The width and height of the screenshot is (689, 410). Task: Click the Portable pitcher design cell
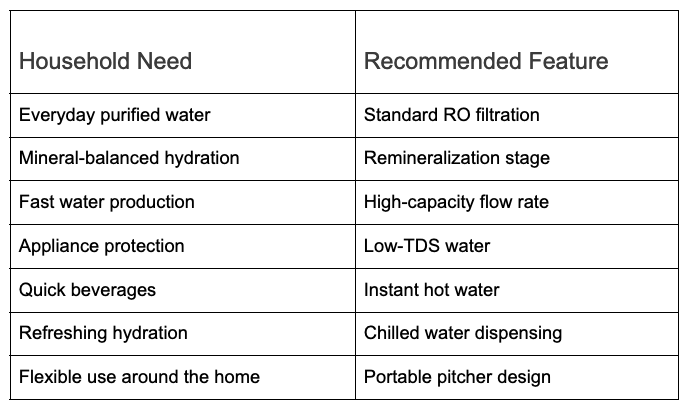tap(517, 377)
